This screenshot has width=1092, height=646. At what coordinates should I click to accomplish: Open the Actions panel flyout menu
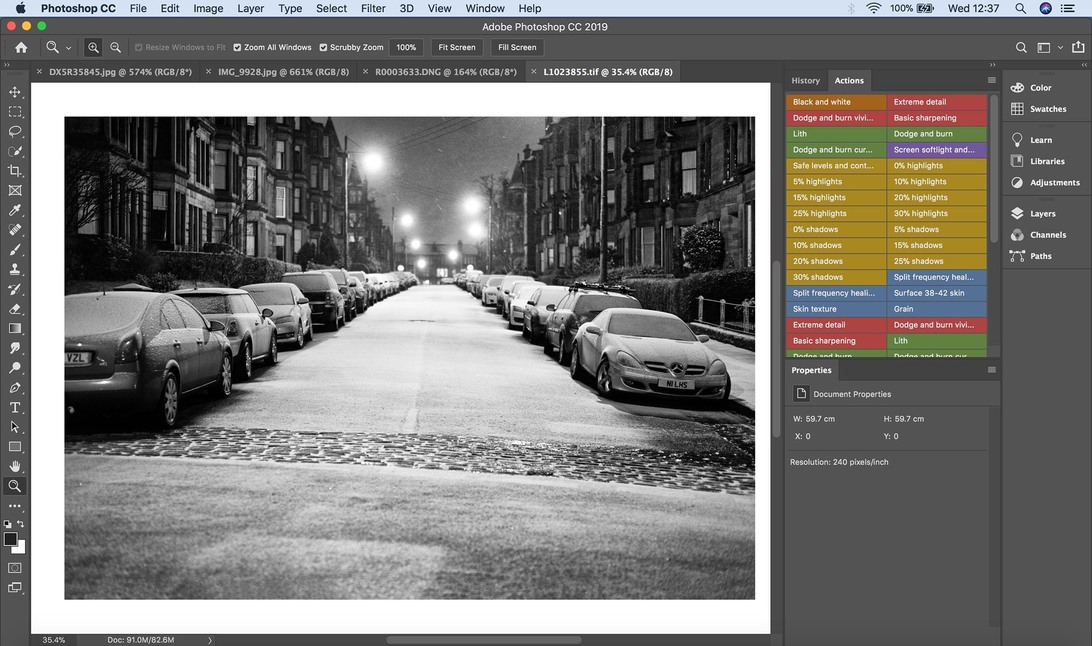(991, 80)
